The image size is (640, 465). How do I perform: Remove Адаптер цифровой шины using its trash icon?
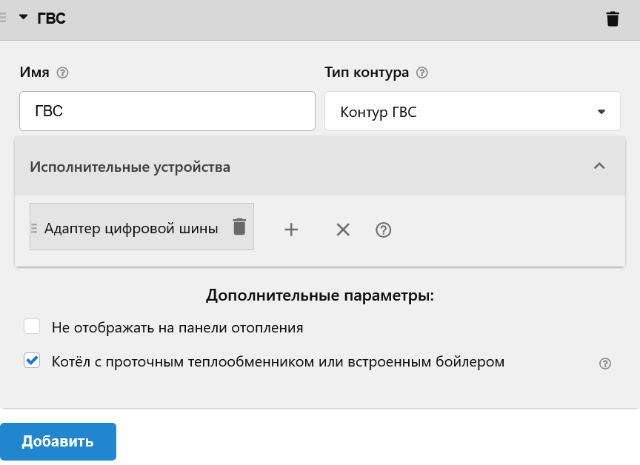(x=239, y=227)
